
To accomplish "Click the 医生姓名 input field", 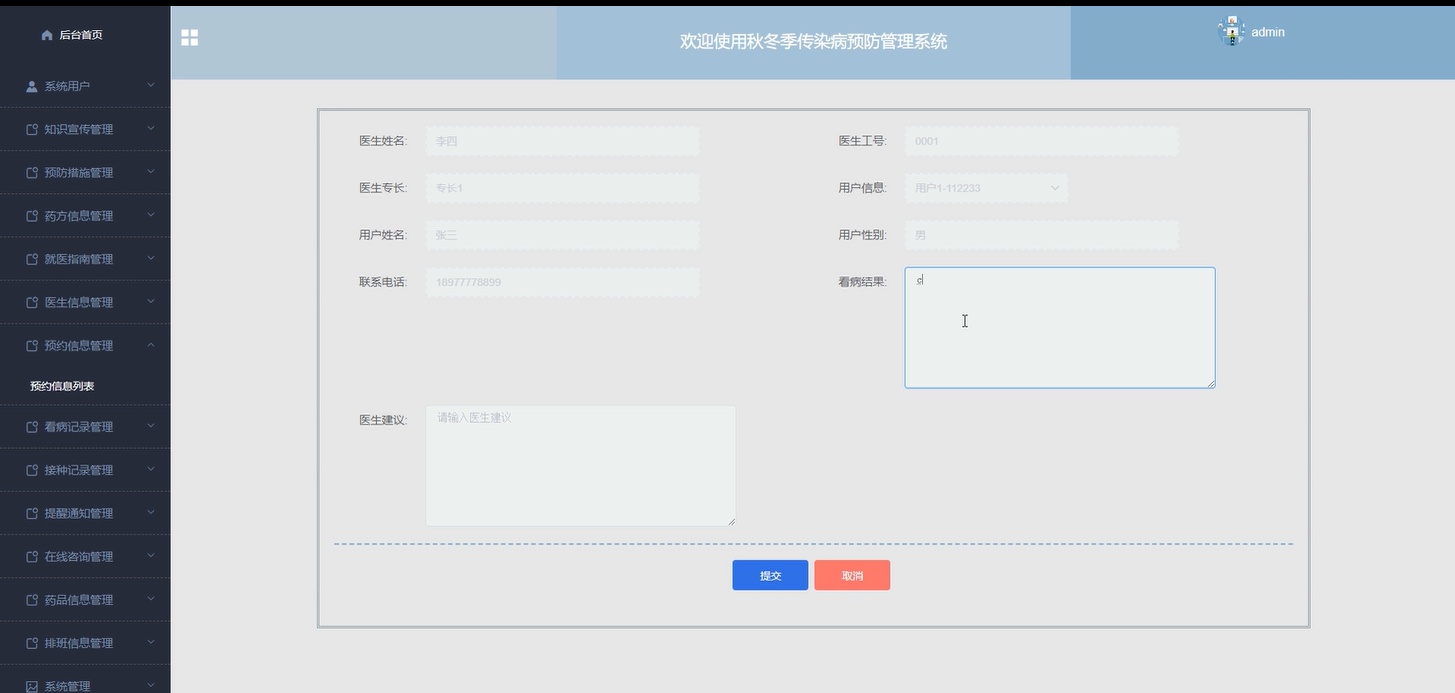I will (562, 141).
